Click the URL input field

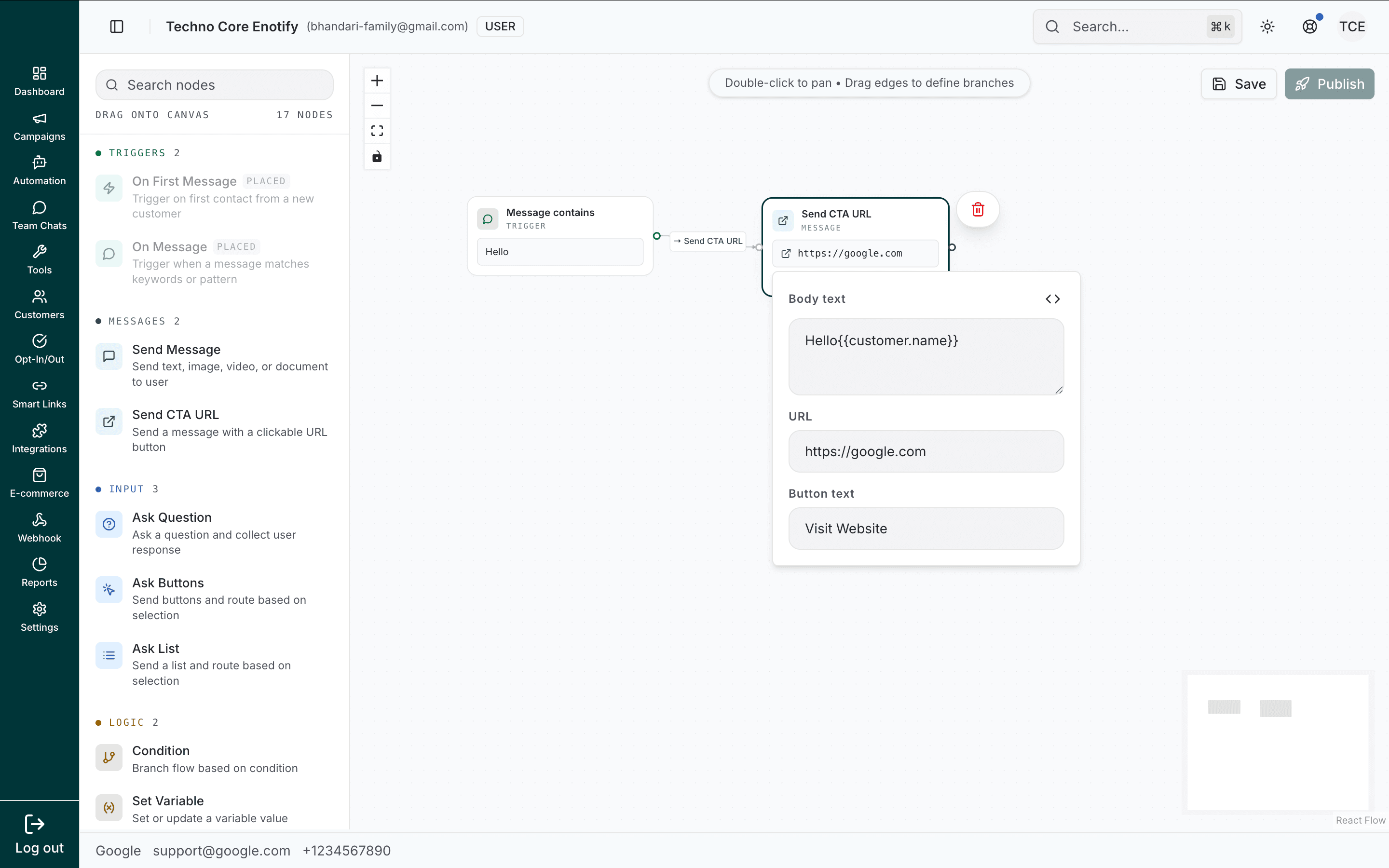(x=926, y=451)
